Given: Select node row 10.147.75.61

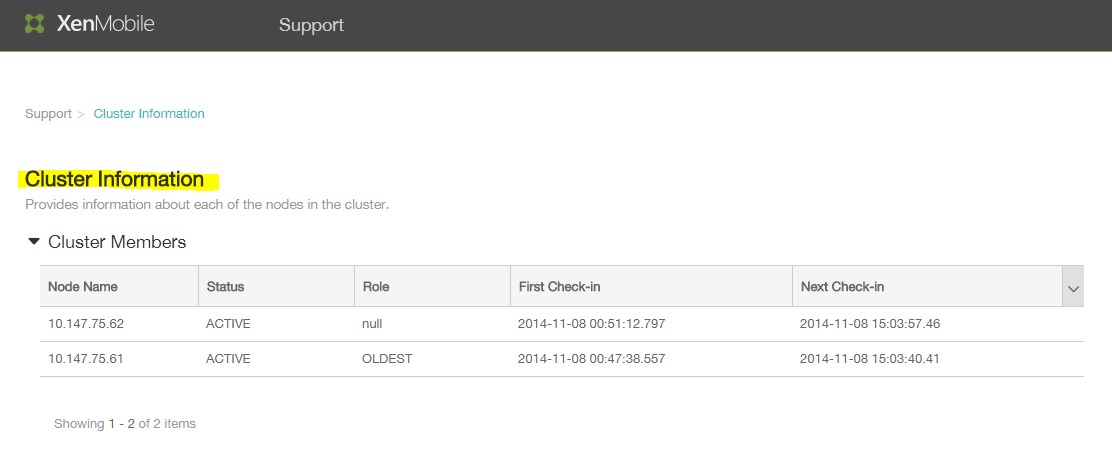Looking at the screenshot, I should click(x=86, y=359).
